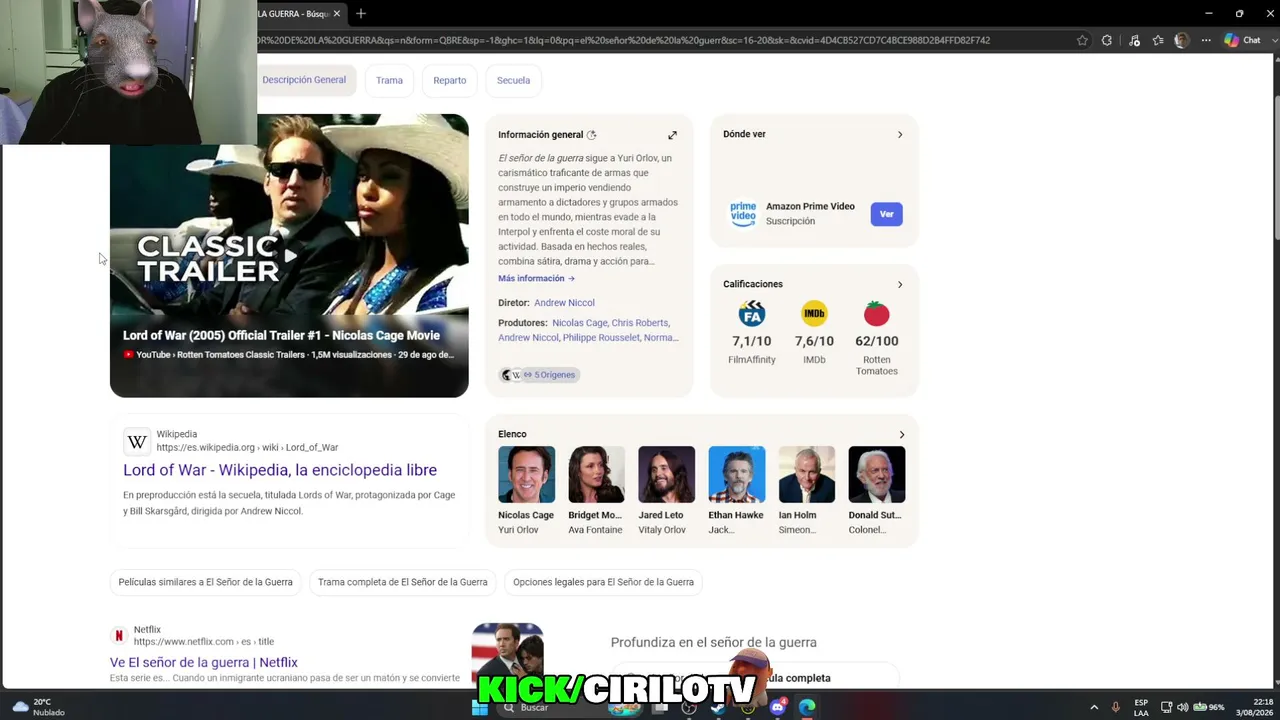Image resolution: width=1280 pixels, height=720 pixels.
Task: Show the 5 Orígenes sources
Action: [x=538, y=375]
